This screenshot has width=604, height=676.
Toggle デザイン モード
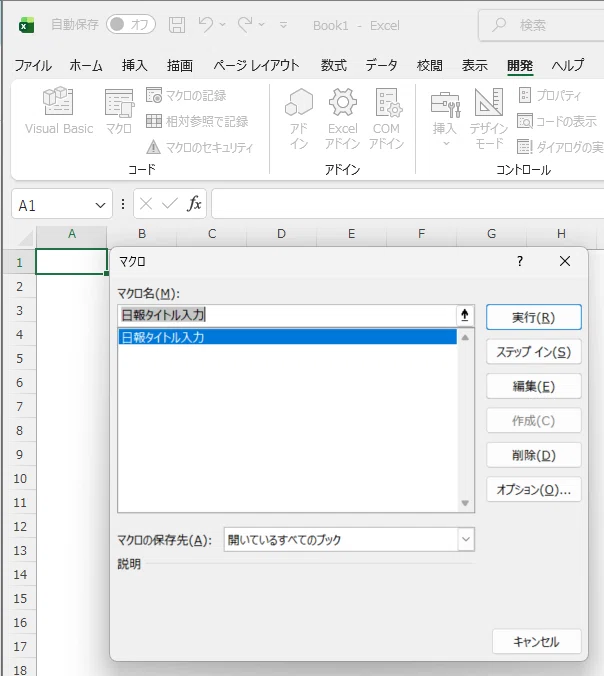488,118
